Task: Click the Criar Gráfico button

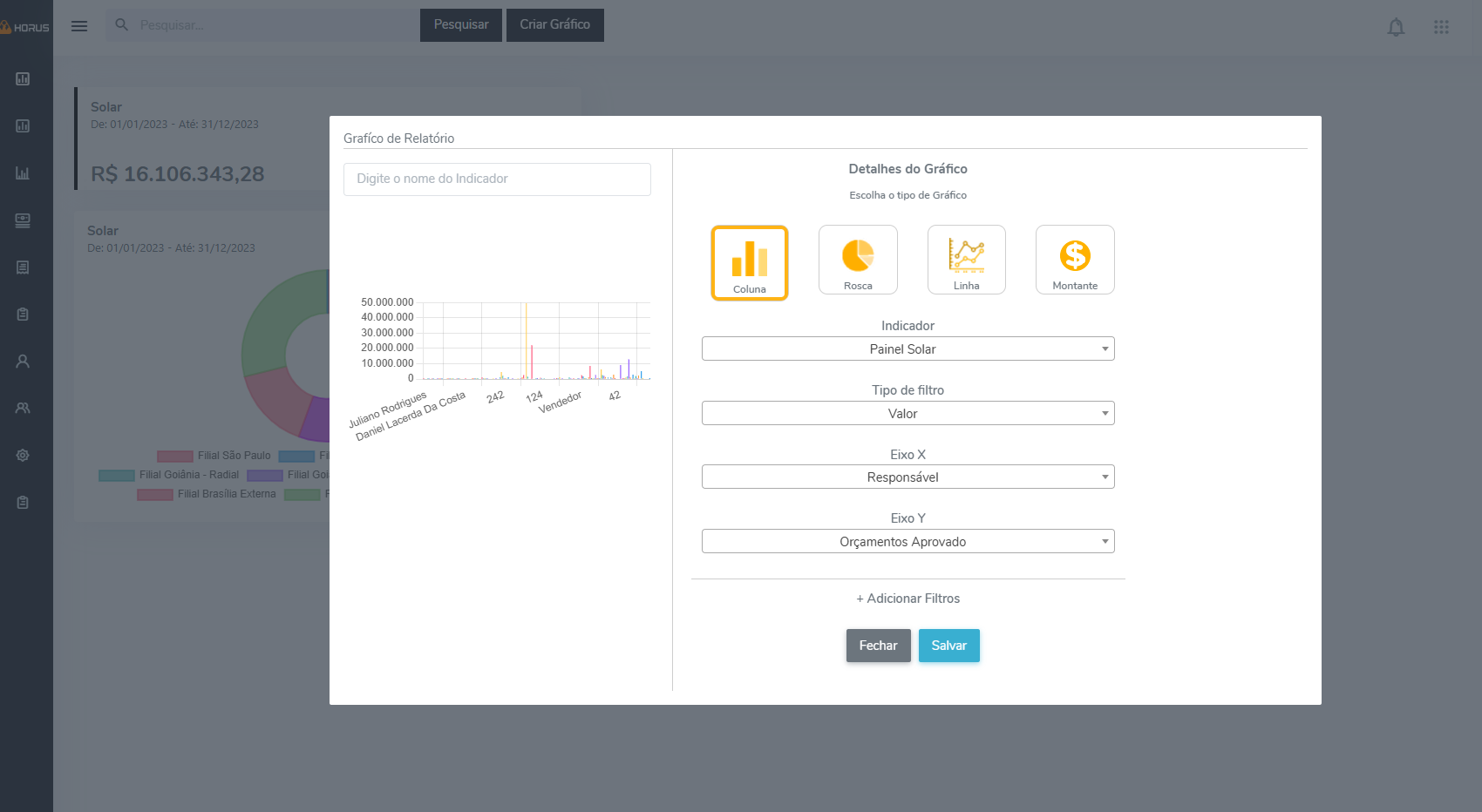Action: [x=554, y=25]
